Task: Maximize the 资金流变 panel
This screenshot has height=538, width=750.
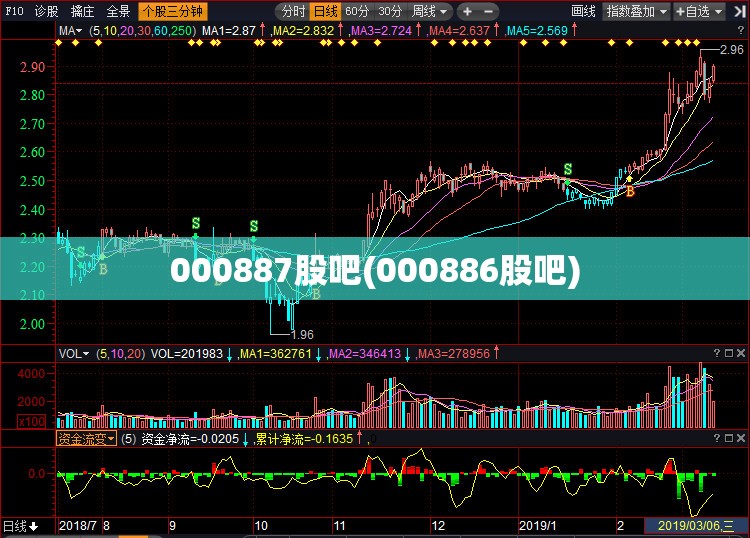Action: [x=728, y=438]
